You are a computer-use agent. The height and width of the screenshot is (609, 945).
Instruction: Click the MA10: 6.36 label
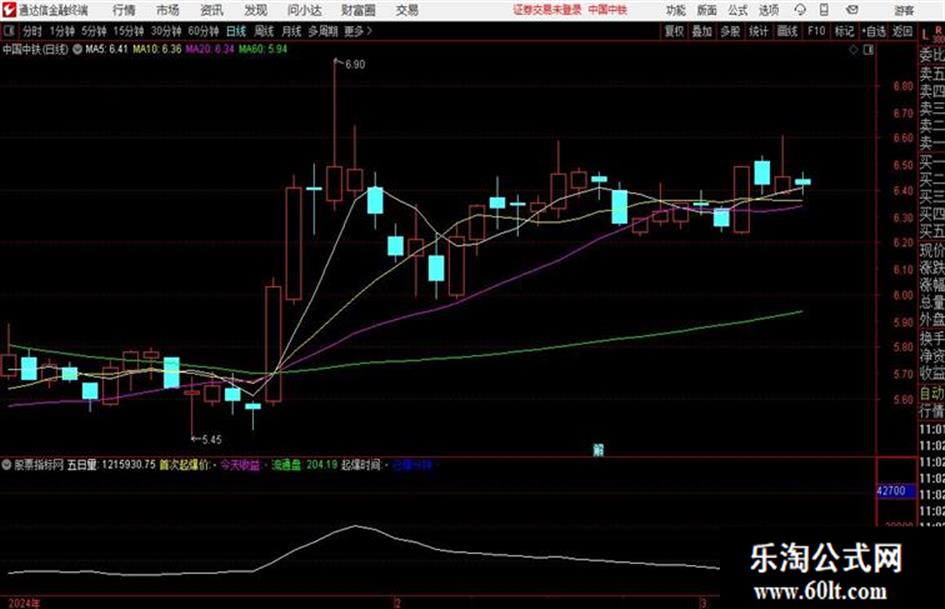(x=157, y=49)
